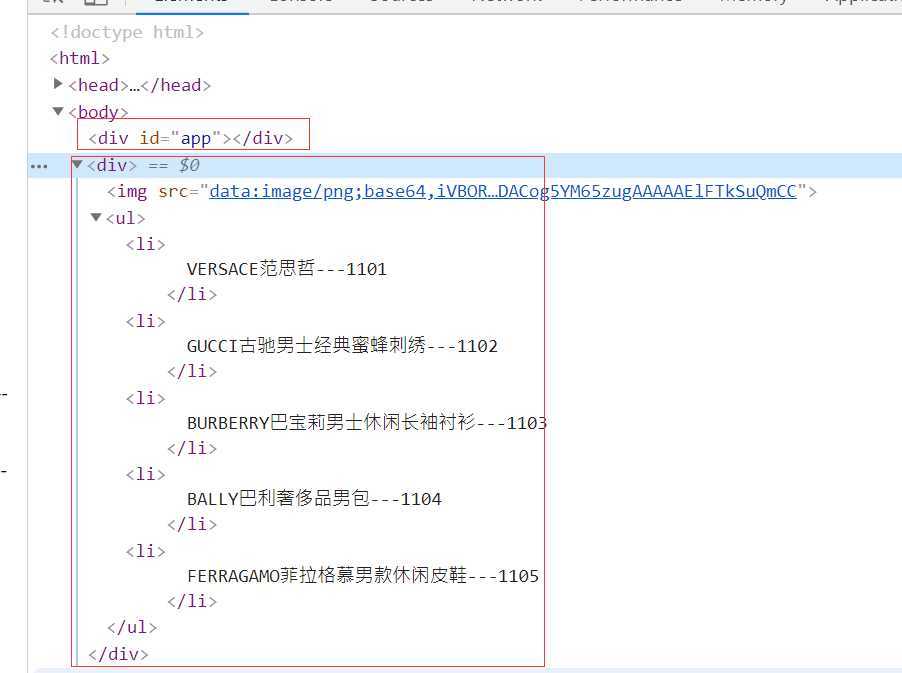
Task: Select the closing </ul> tag
Action: tap(132, 627)
